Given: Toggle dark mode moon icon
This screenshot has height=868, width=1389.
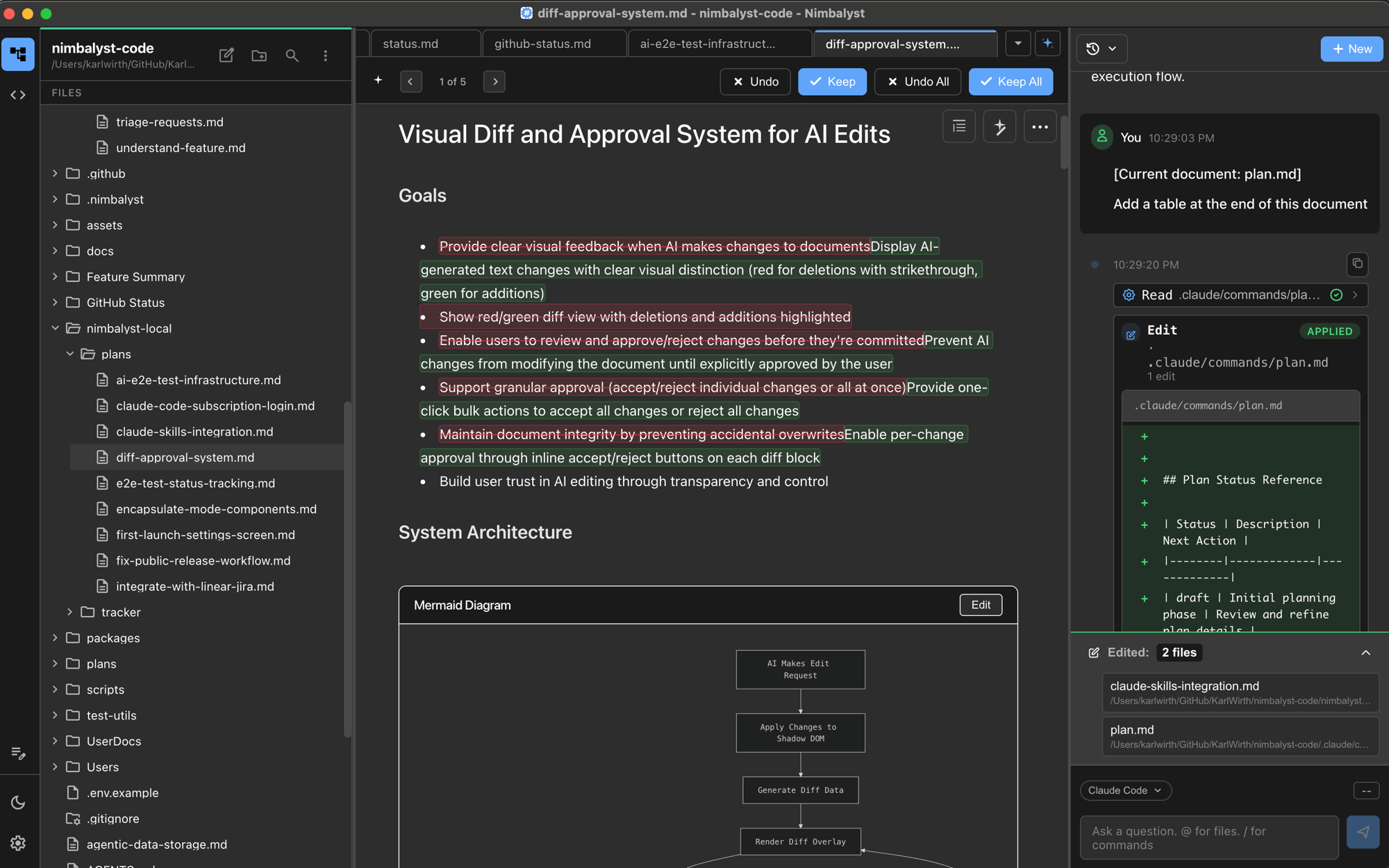Looking at the screenshot, I should pos(18,803).
